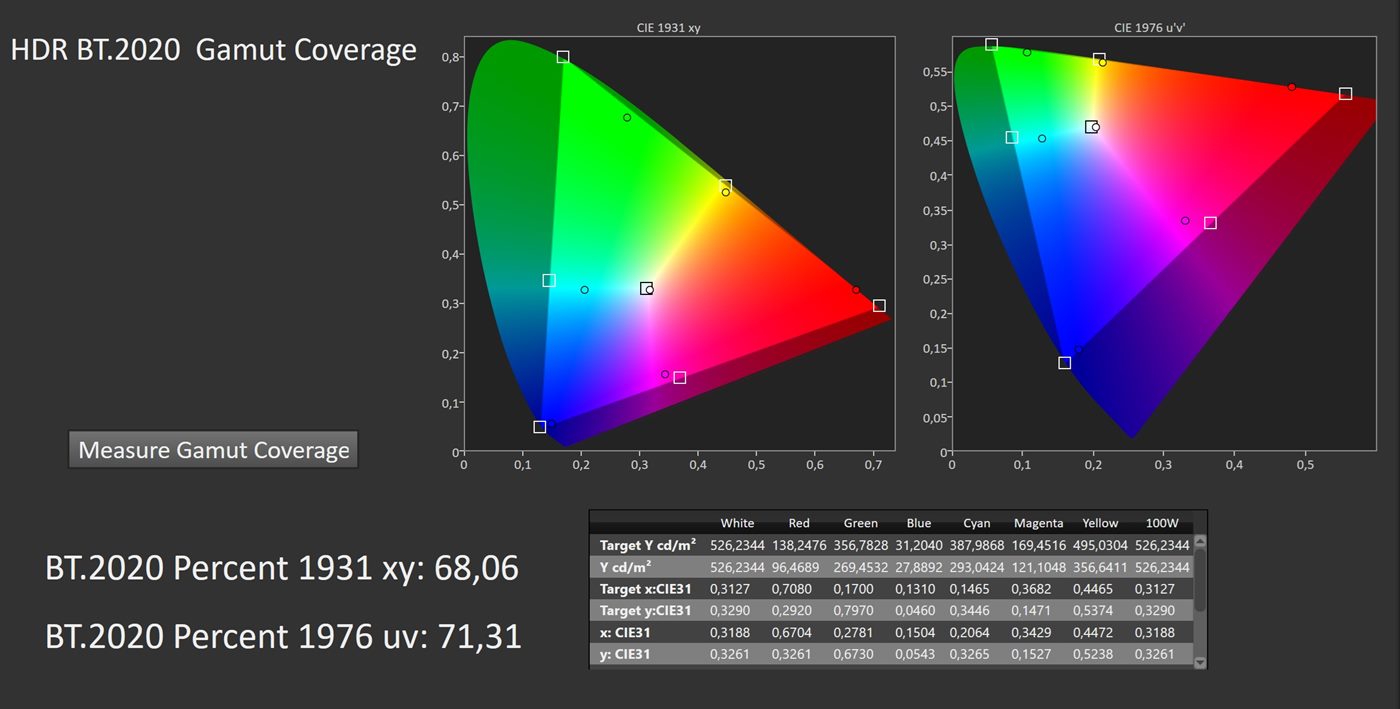This screenshot has width=1400, height=709.
Task: Click magenta target square in CIE 1931 chart
Action: [680, 378]
